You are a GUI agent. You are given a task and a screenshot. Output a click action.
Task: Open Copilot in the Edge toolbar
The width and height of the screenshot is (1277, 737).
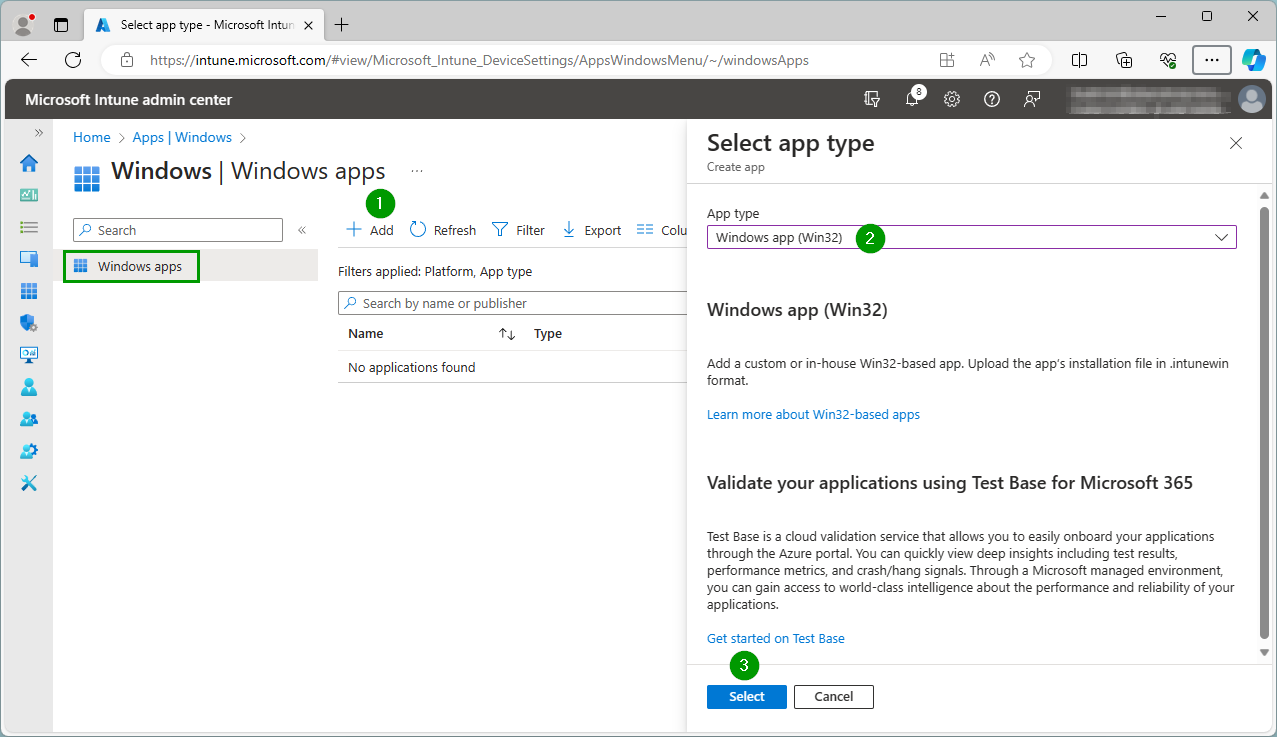pyautogui.click(x=1253, y=60)
